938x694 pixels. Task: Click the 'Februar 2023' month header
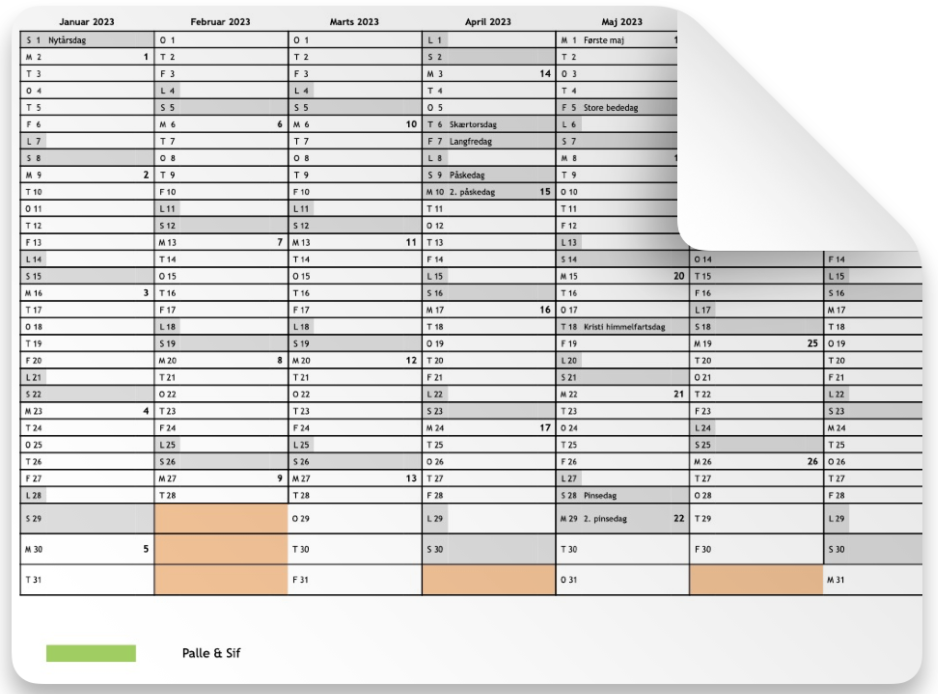click(x=220, y=22)
